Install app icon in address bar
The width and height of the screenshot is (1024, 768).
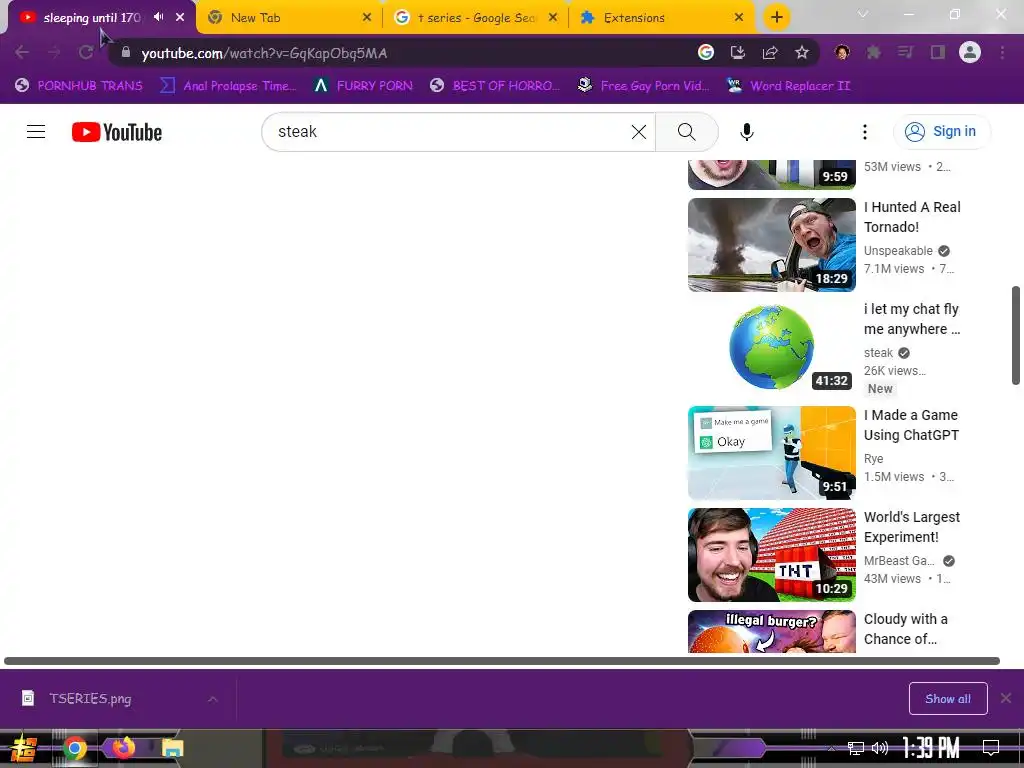point(738,52)
